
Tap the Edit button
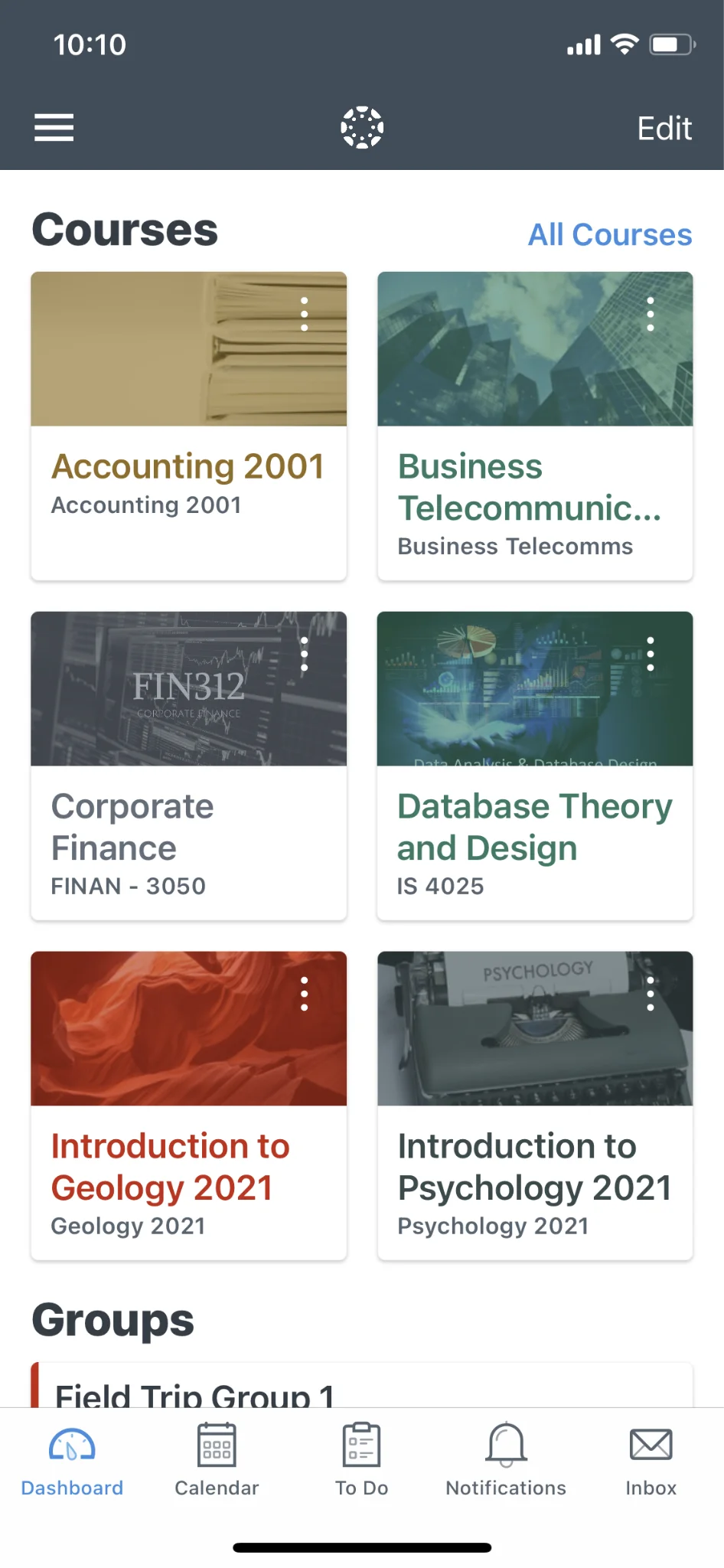click(664, 128)
